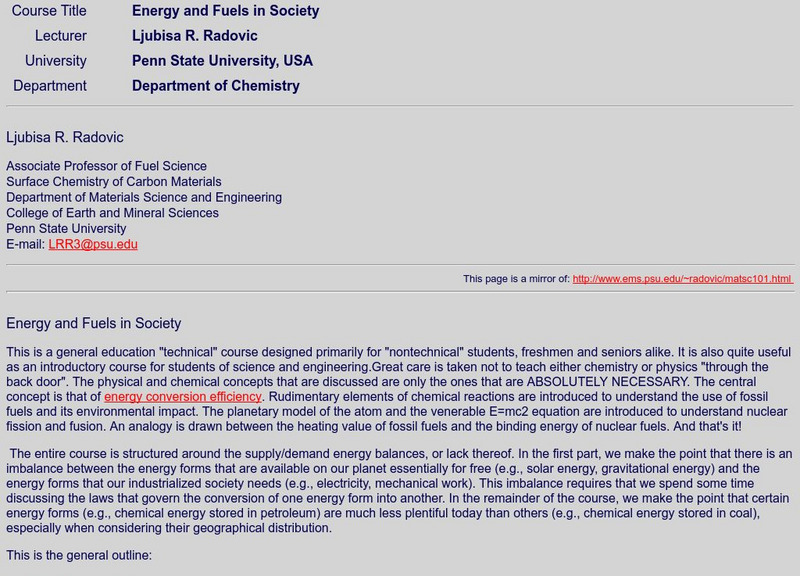Select 'Surface Chemistry of Carbon Materials' line
800x576 pixels.
pos(114,182)
